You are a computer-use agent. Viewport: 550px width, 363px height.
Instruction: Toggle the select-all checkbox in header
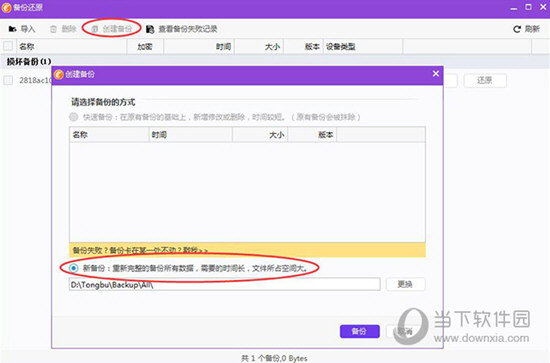pos(8,46)
